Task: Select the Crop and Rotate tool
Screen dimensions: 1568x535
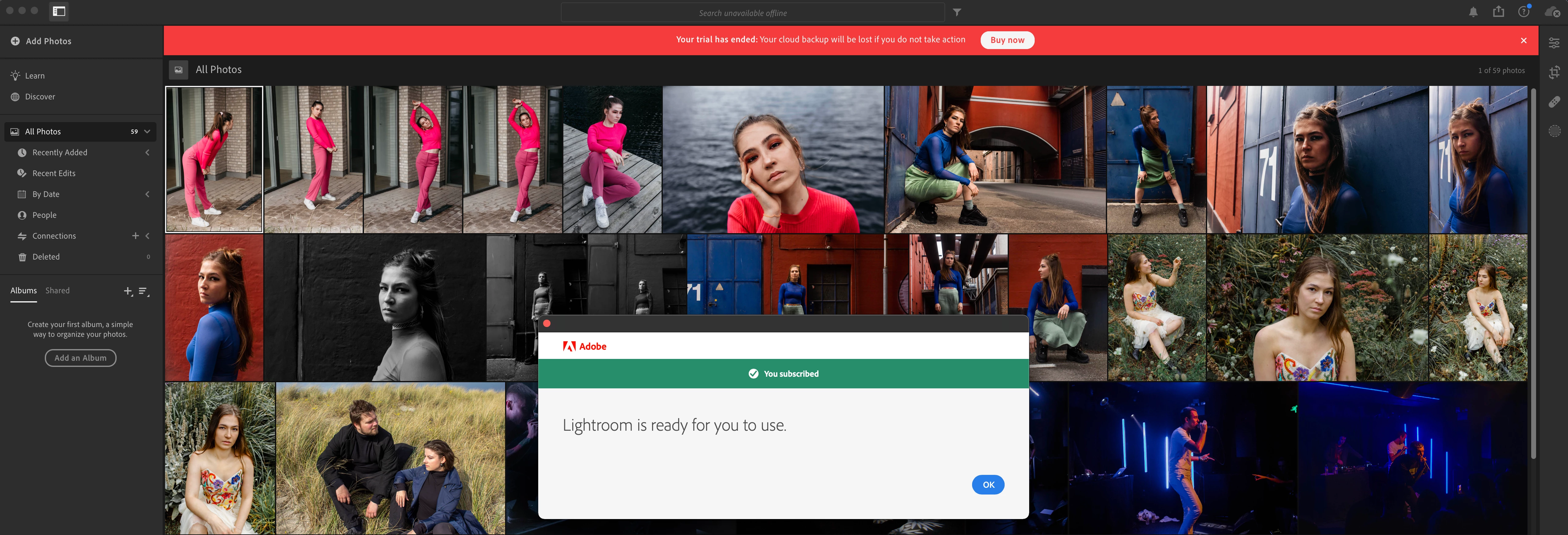Action: [x=1554, y=72]
